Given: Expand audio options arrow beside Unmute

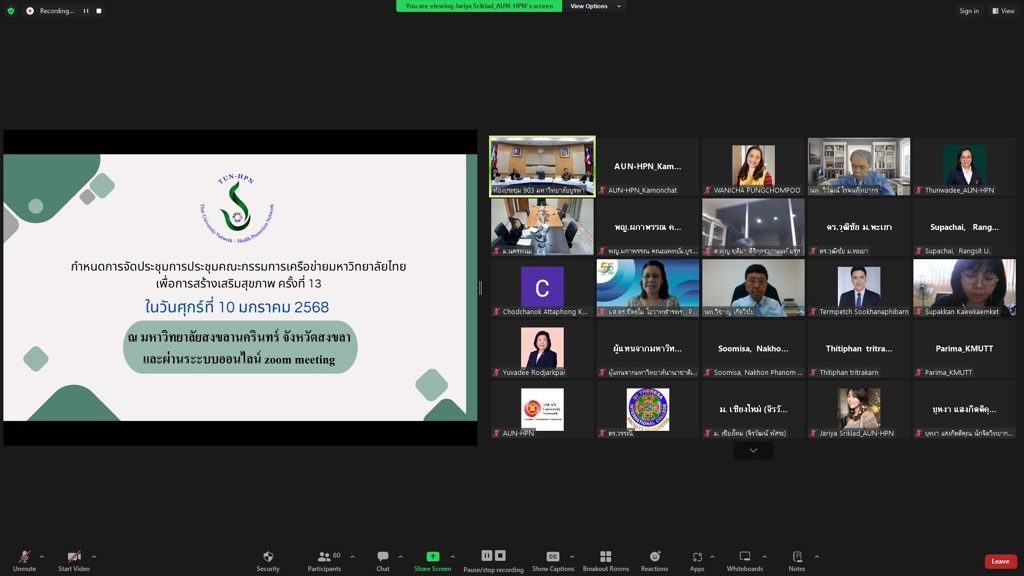Looking at the screenshot, I should [41, 557].
